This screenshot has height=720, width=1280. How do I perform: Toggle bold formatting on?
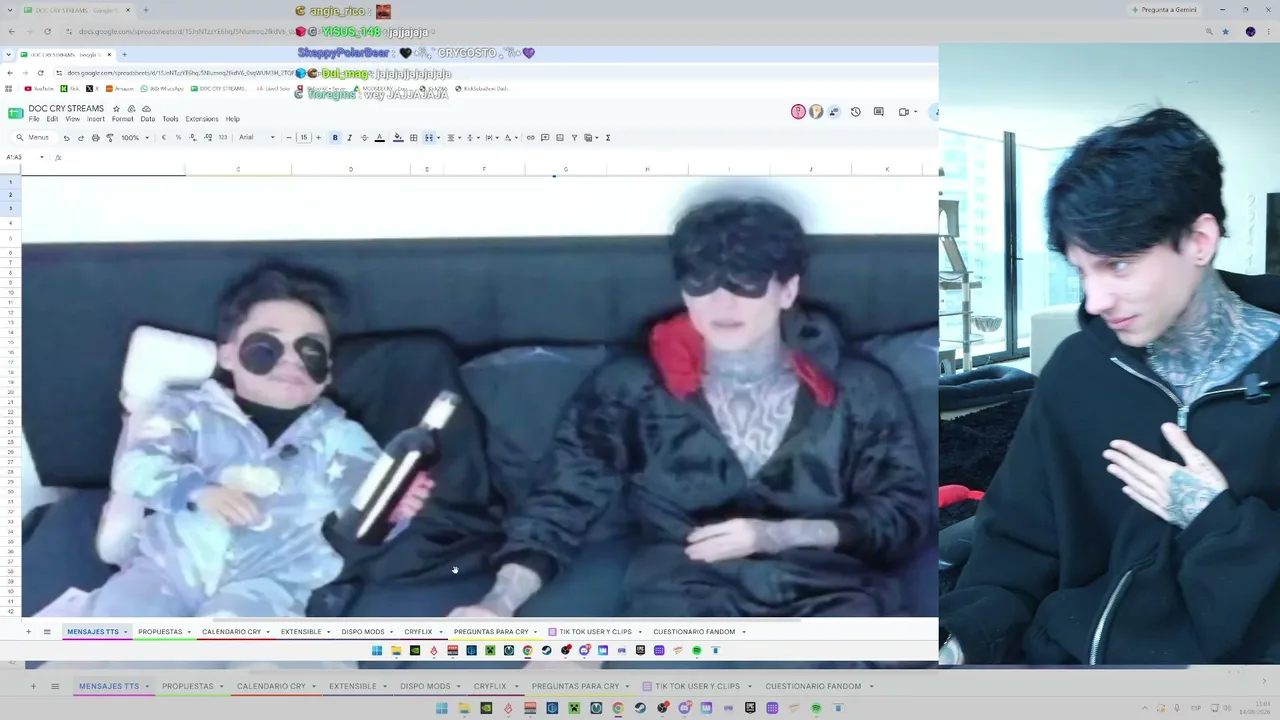[x=335, y=138]
